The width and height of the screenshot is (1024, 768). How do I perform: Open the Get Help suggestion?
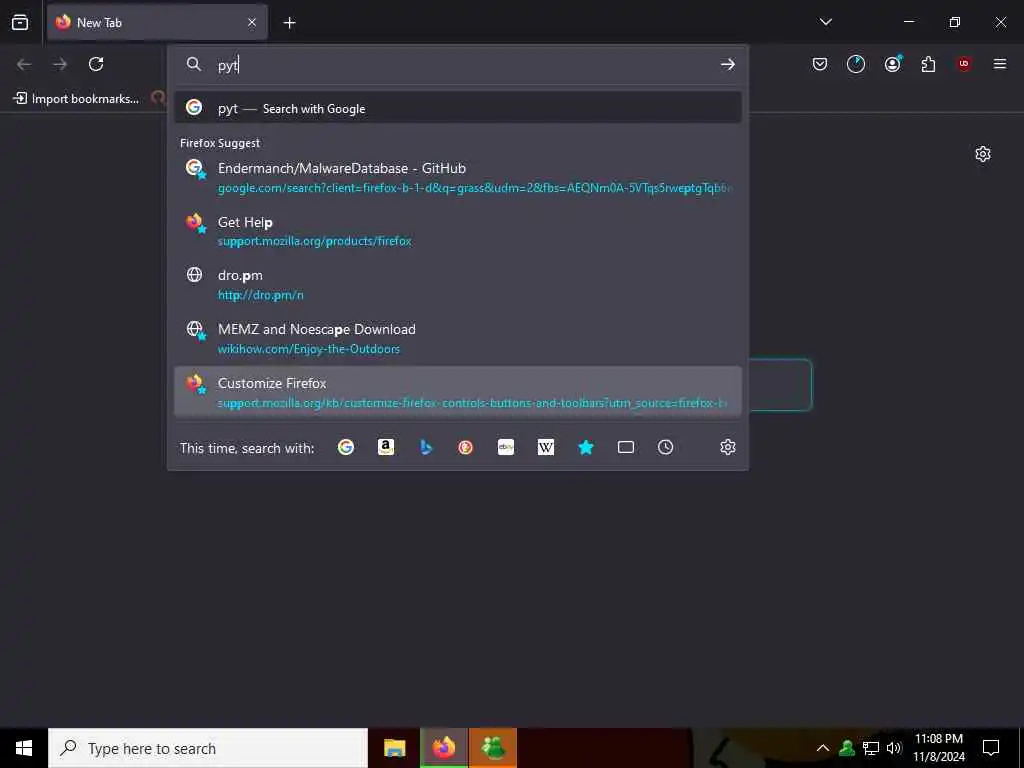point(458,231)
